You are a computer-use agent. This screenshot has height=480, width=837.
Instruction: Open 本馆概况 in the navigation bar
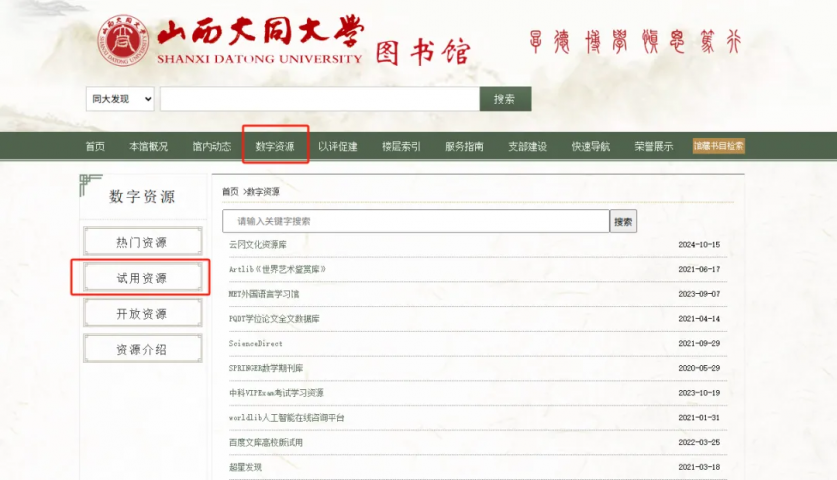(x=148, y=147)
